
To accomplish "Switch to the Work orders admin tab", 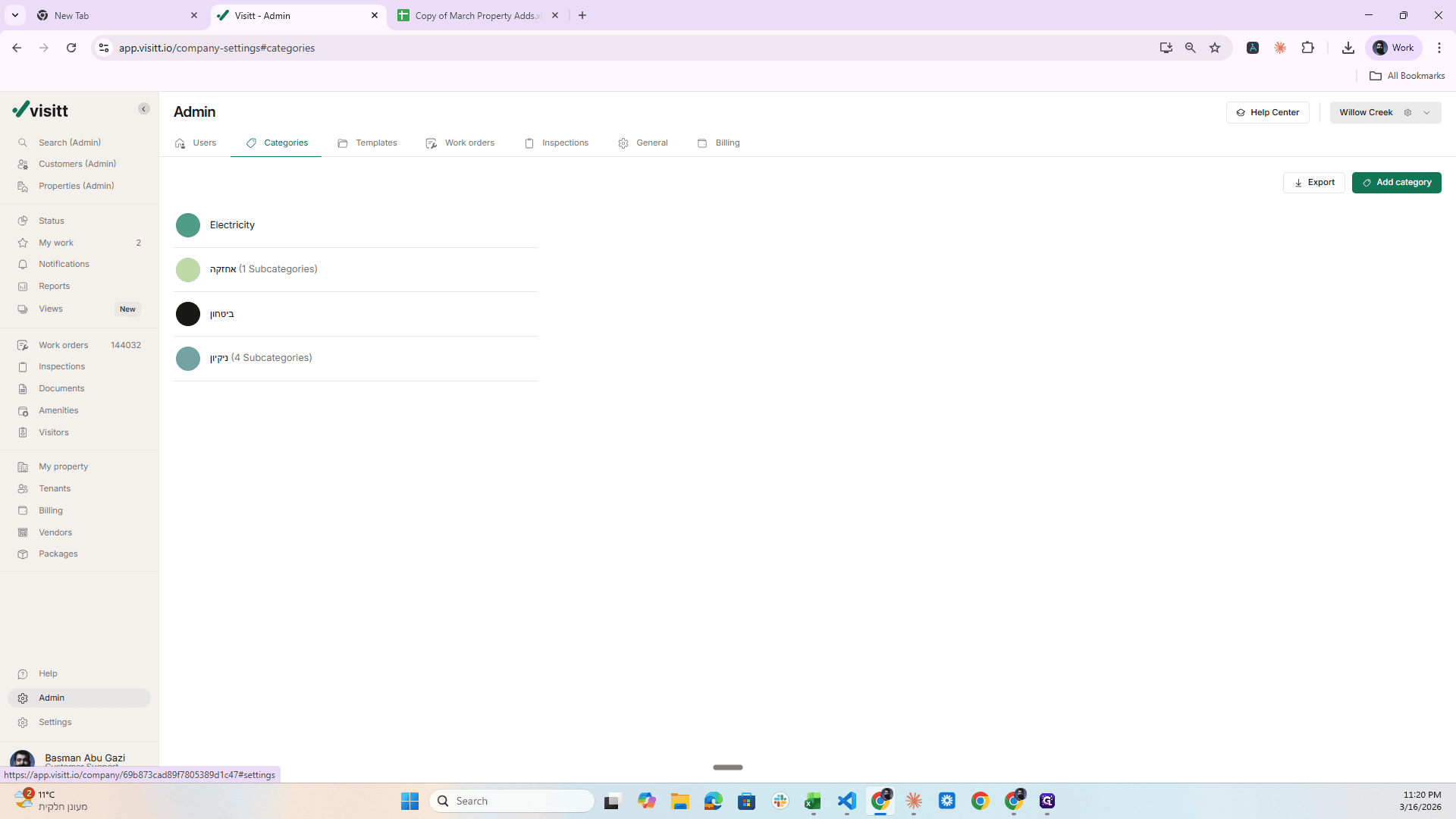I will [x=460, y=143].
